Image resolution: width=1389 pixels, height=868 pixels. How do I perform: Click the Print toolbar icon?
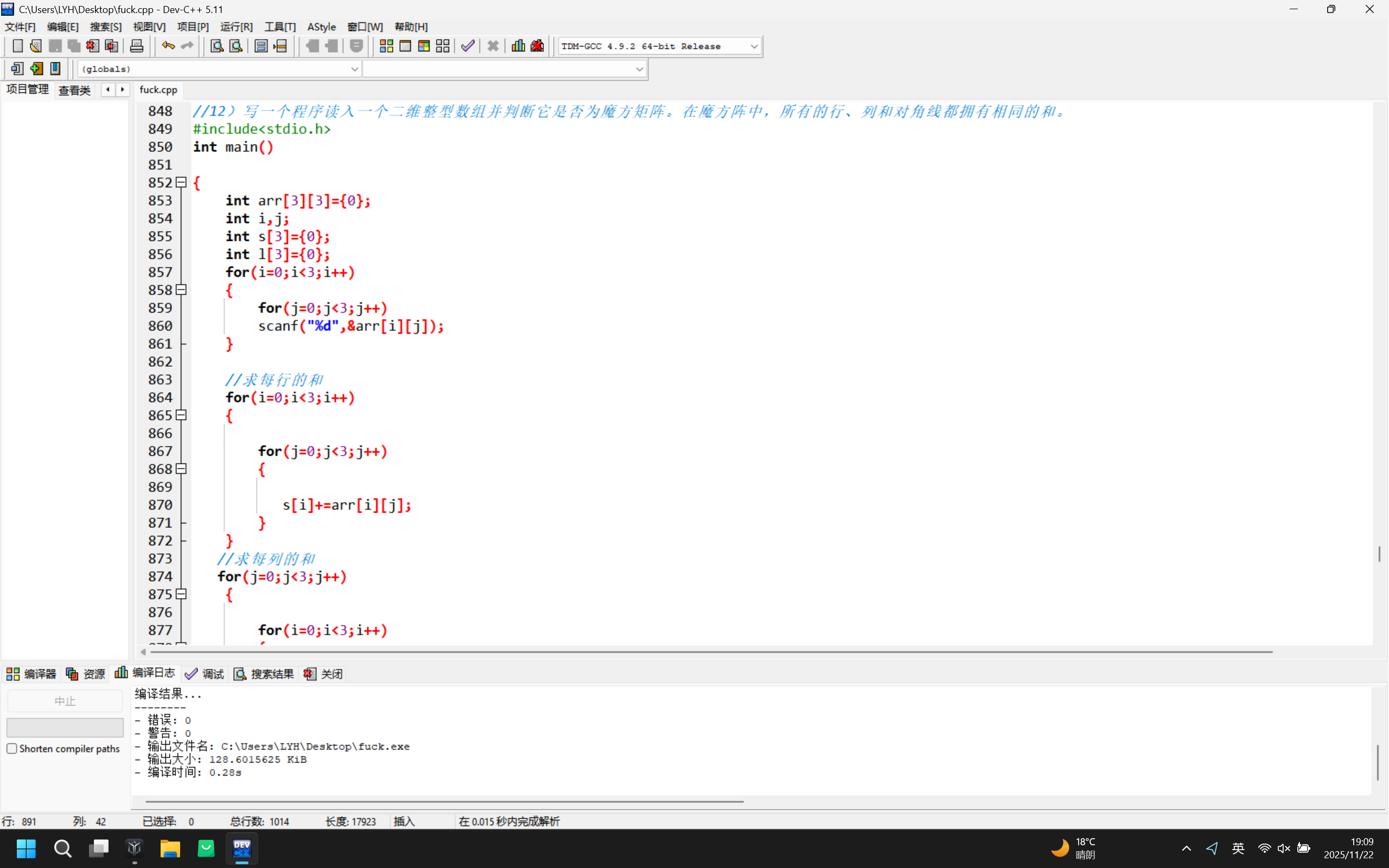[x=137, y=46]
